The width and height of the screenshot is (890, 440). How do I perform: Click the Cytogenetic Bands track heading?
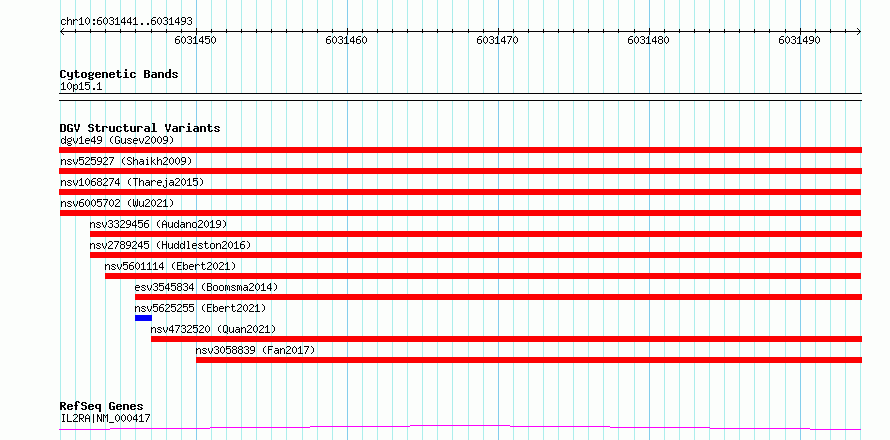[119, 74]
